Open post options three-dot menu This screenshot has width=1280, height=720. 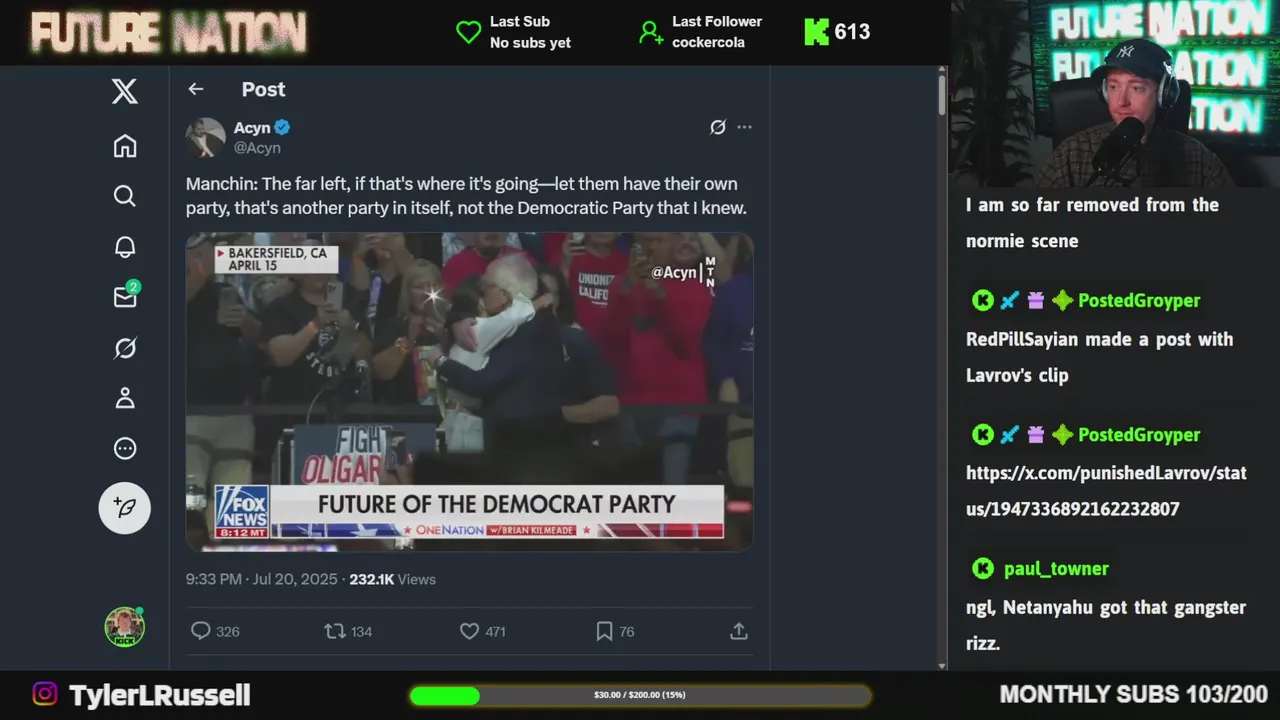(744, 127)
